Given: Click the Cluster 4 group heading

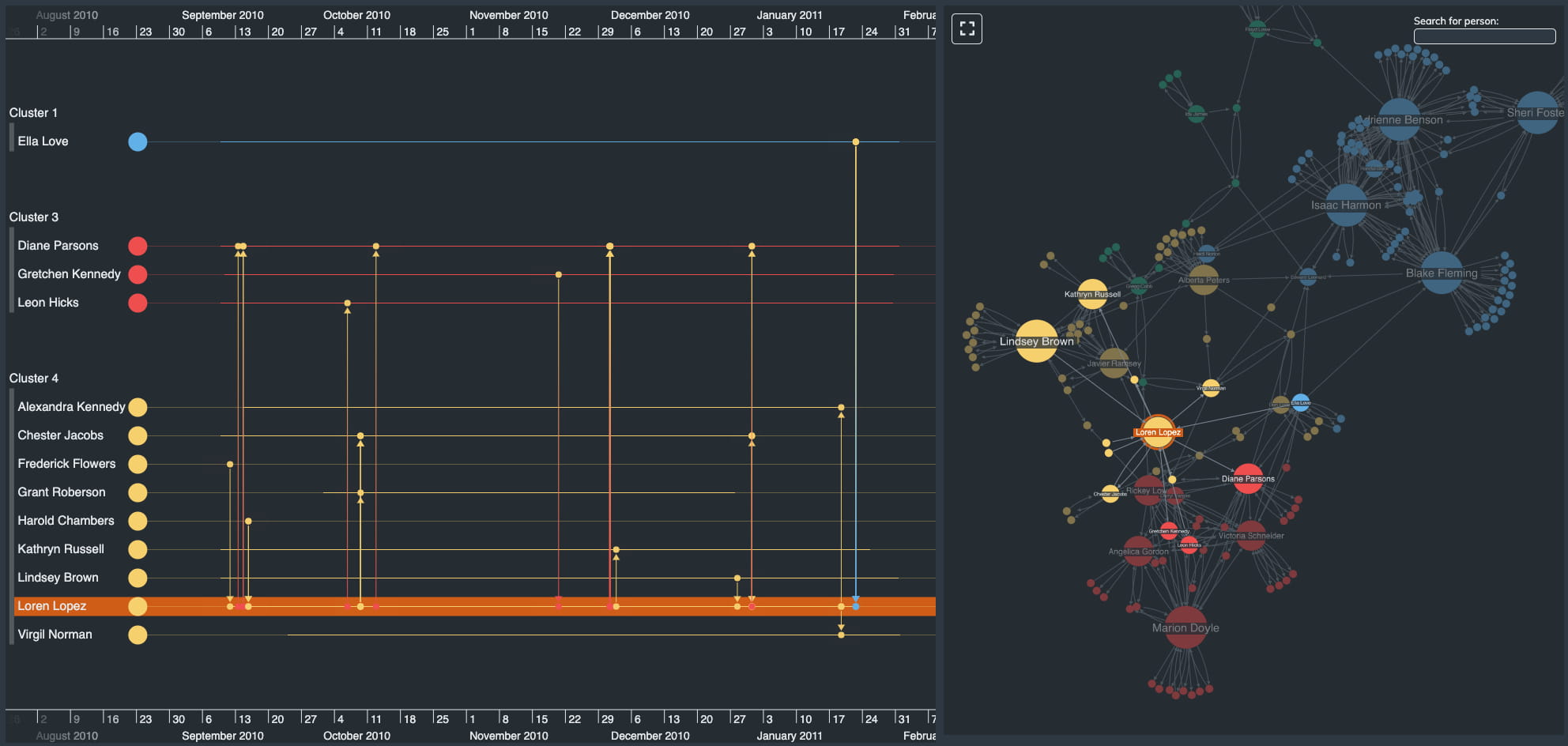Looking at the screenshot, I should click(33, 379).
